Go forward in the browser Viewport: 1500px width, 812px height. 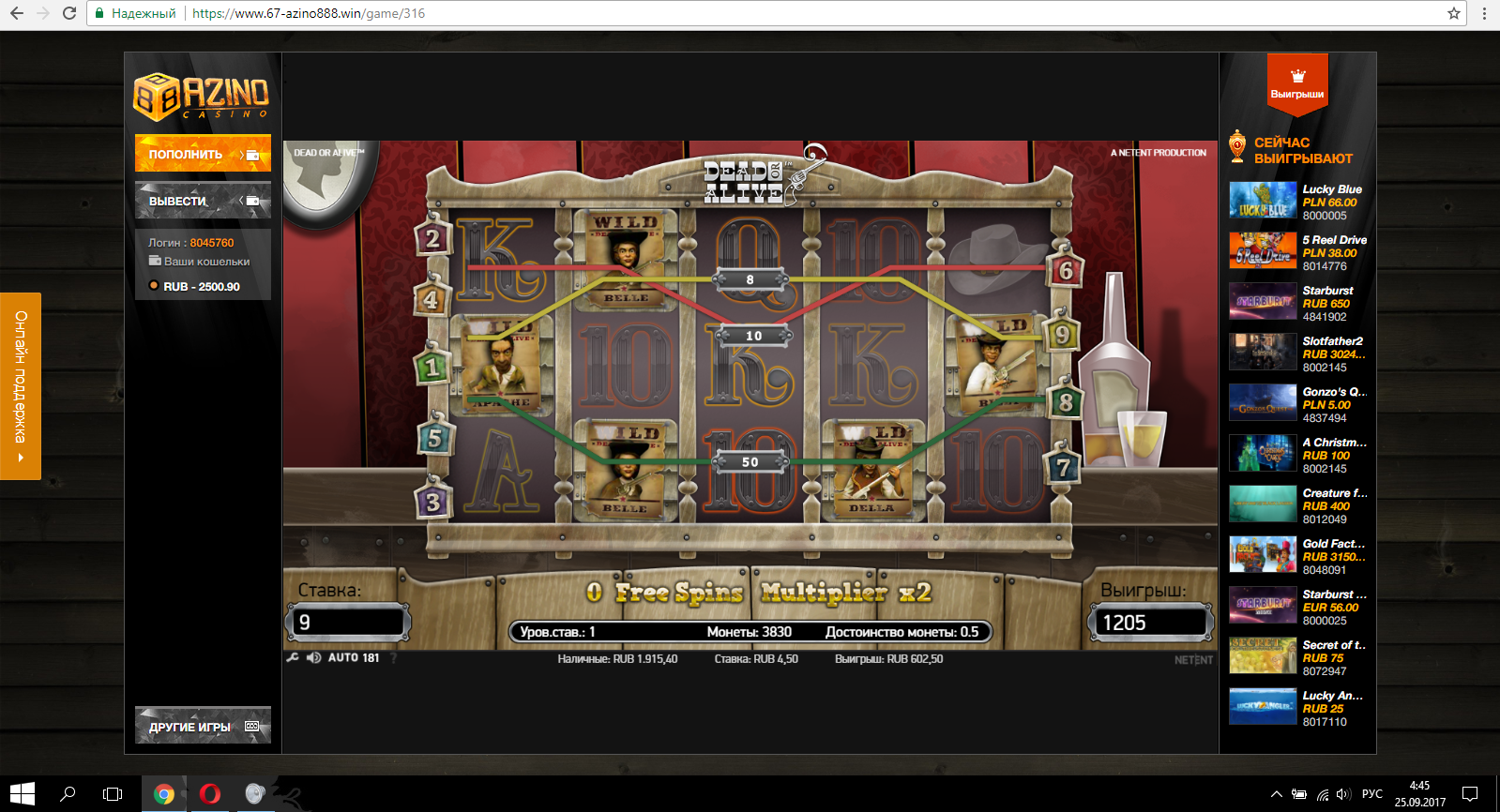pos(43,13)
